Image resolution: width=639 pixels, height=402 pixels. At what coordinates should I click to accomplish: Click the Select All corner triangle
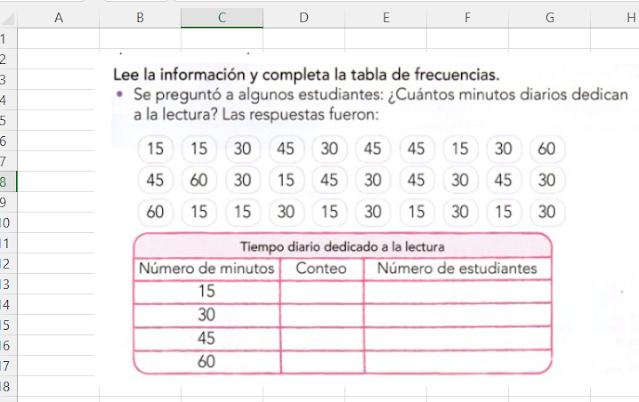[x=8, y=18]
